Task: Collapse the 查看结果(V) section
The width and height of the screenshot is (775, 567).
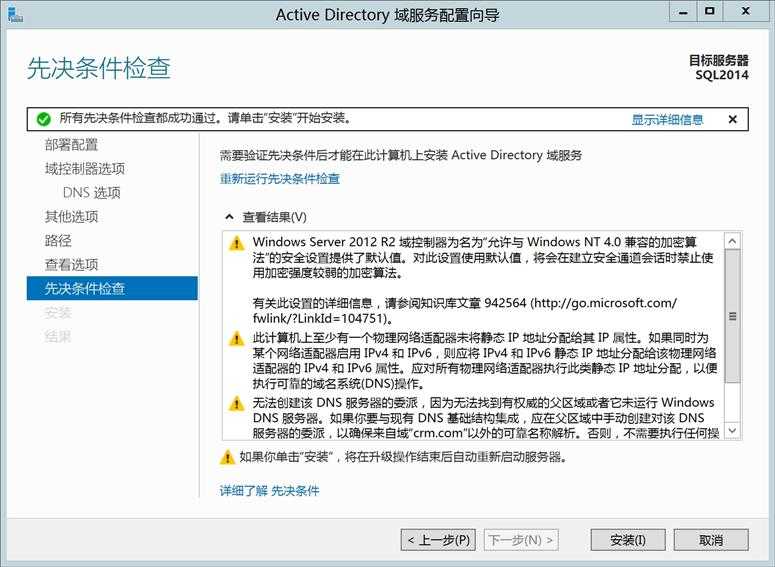Action: (x=229, y=217)
